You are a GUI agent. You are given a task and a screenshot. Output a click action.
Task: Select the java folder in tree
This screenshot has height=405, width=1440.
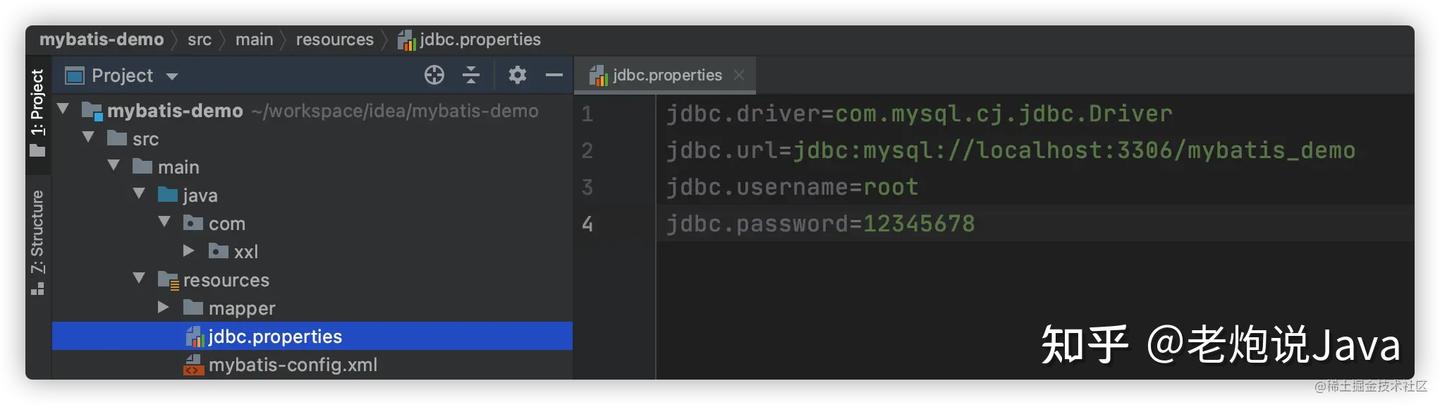pyautogui.click(x=199, y=195)
